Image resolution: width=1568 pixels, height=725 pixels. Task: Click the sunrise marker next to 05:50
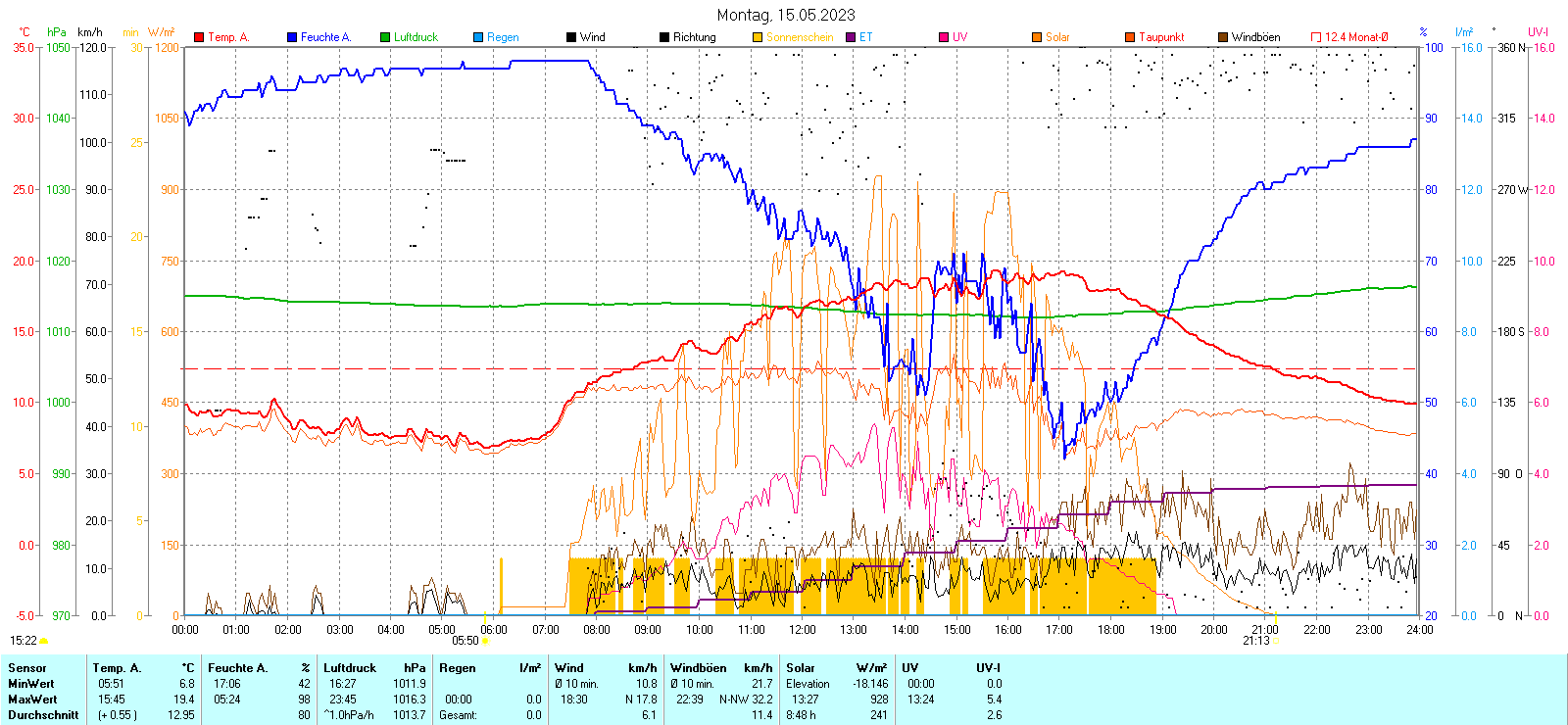tap(485, 641)
